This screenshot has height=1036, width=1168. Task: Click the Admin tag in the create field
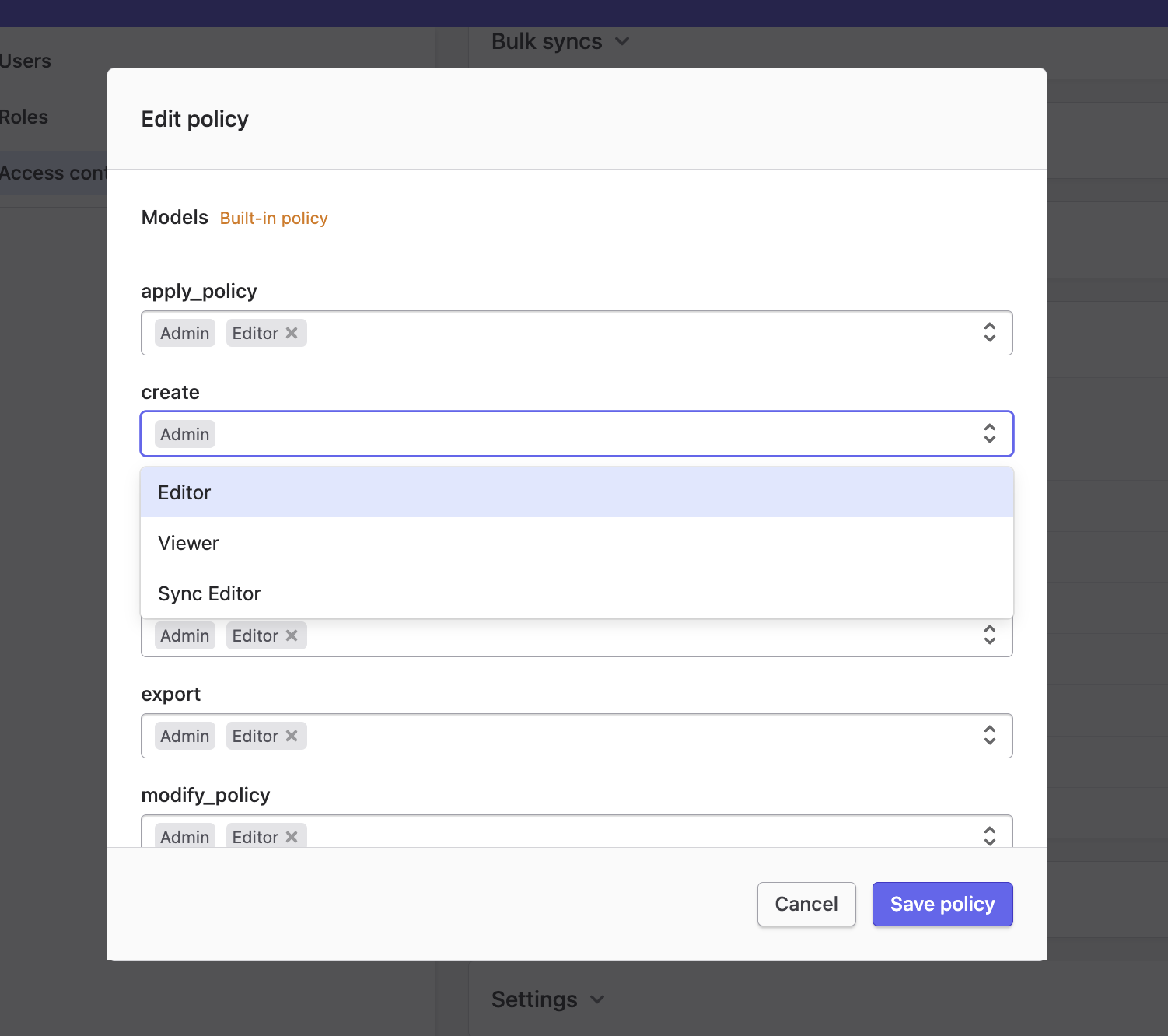(x=185, y=434)
